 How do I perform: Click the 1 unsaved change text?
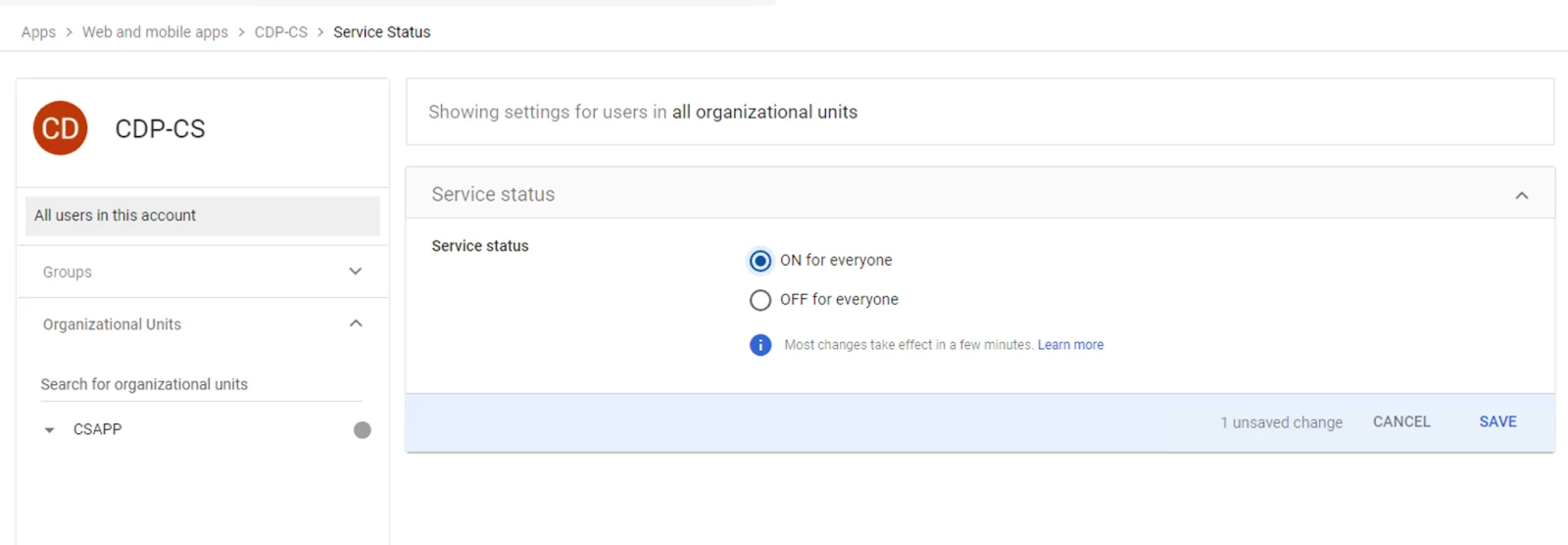[x=1282, y=422]
